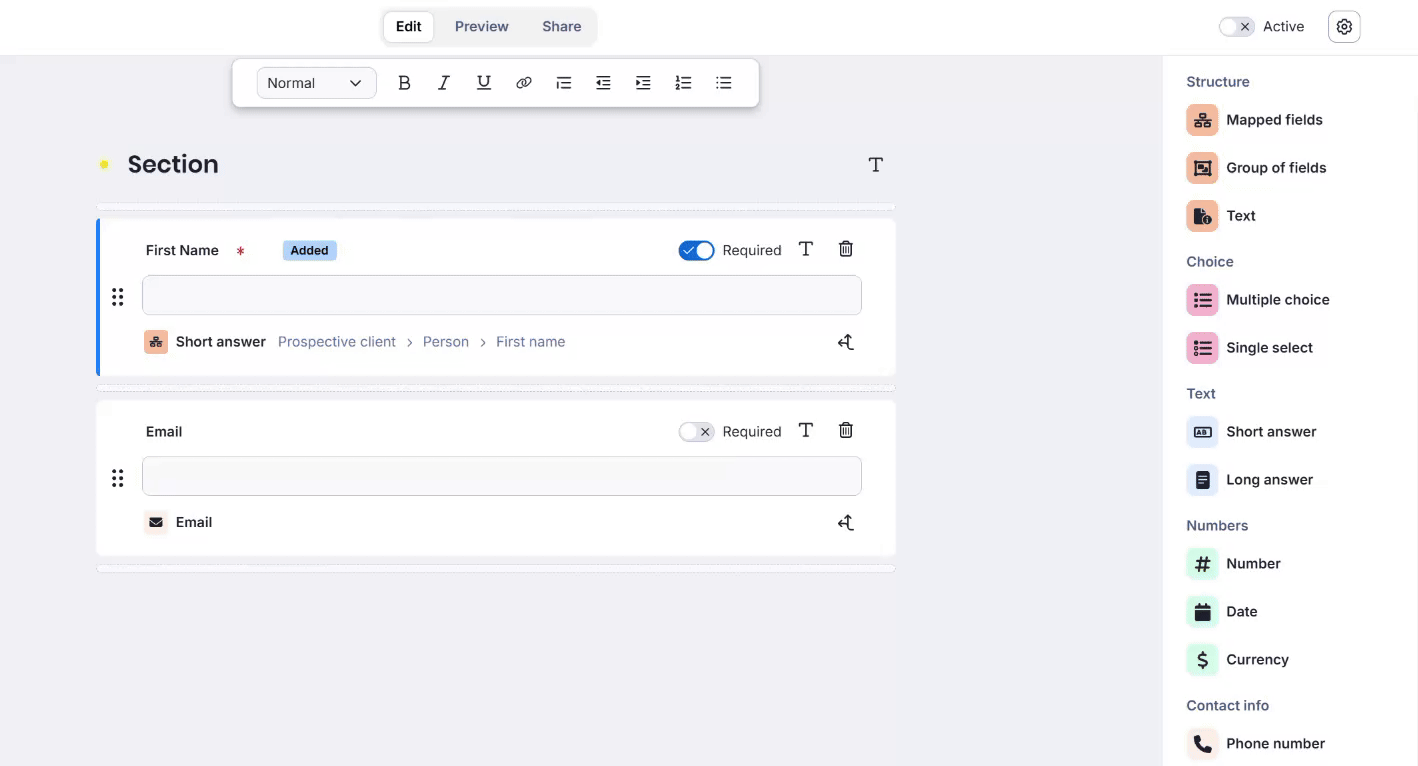Click the First Name answer input box
The image size is (1418, 766).
tap(502, 295)
